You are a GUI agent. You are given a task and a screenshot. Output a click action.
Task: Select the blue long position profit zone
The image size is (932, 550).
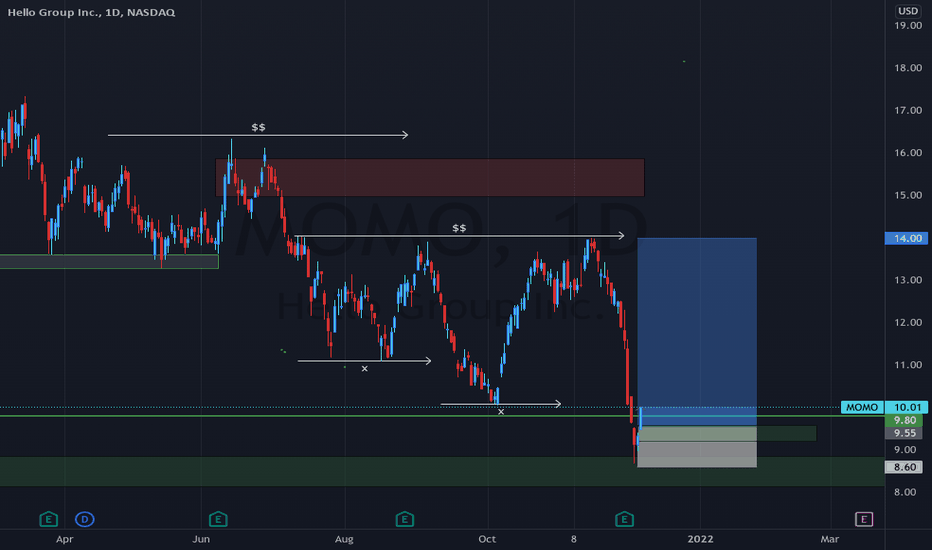click(x=697, y=332)
